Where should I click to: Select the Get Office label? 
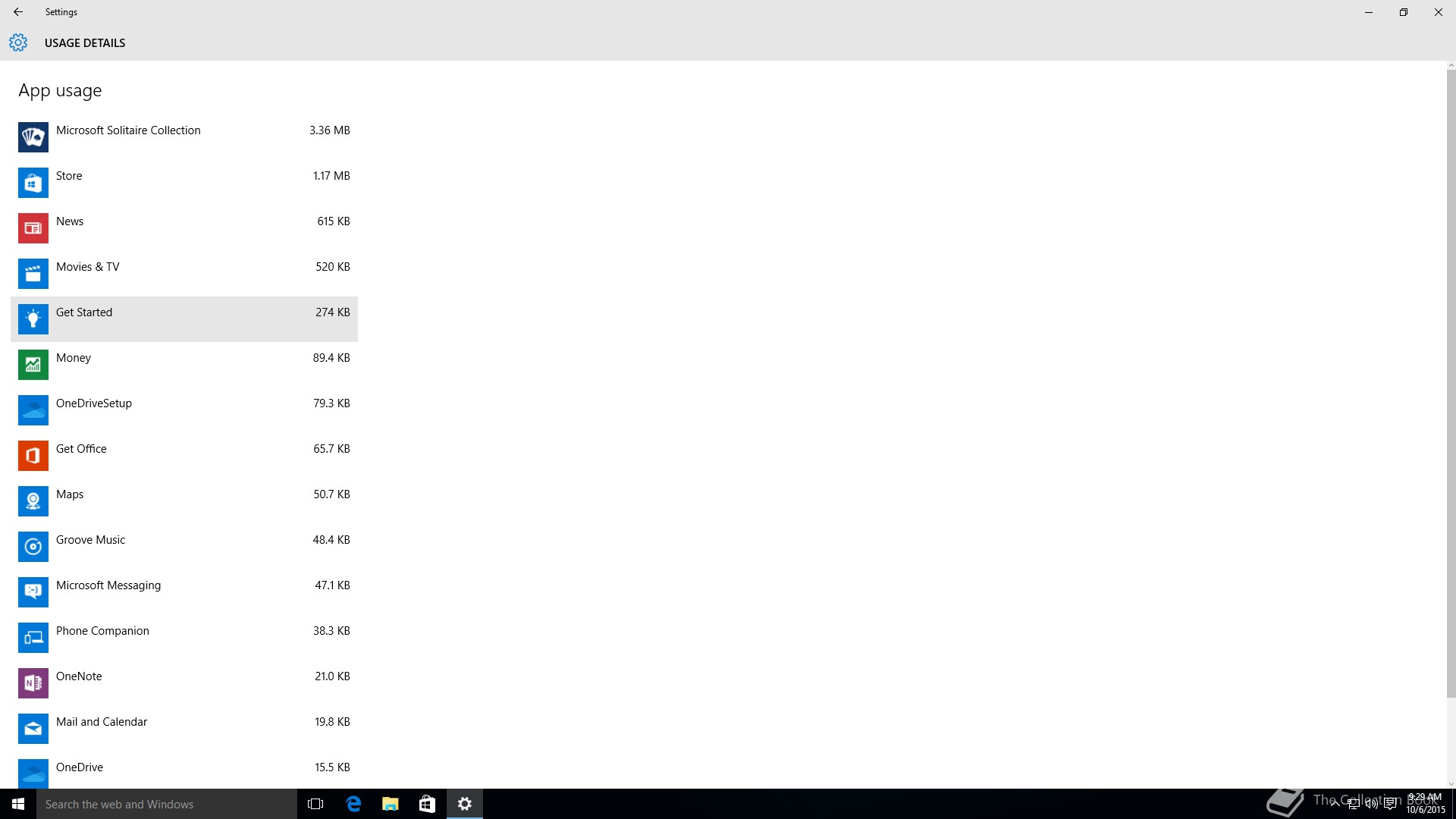click(x=81, y=449)
